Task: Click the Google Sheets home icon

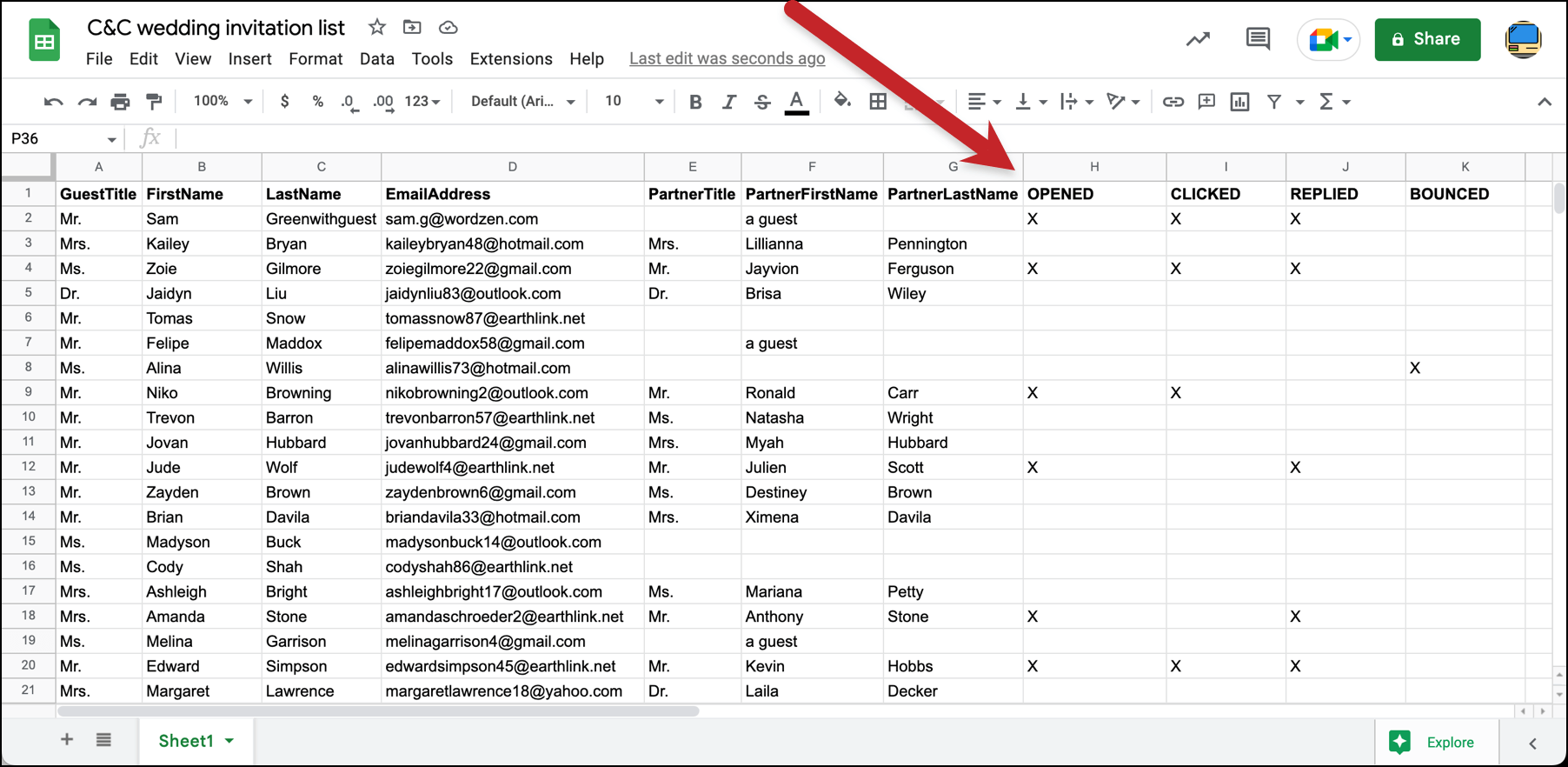Action: coord(44,40)
